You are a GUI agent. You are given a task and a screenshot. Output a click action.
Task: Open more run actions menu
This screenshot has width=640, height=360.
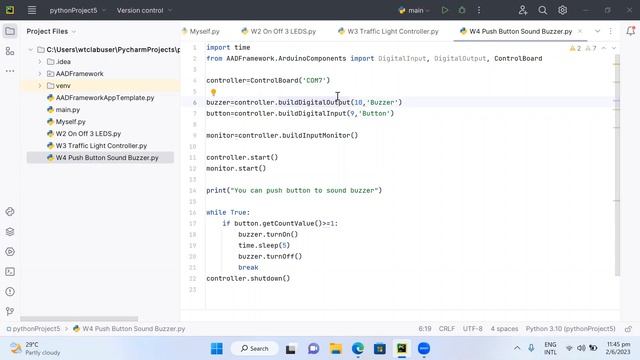pos(479,10)
